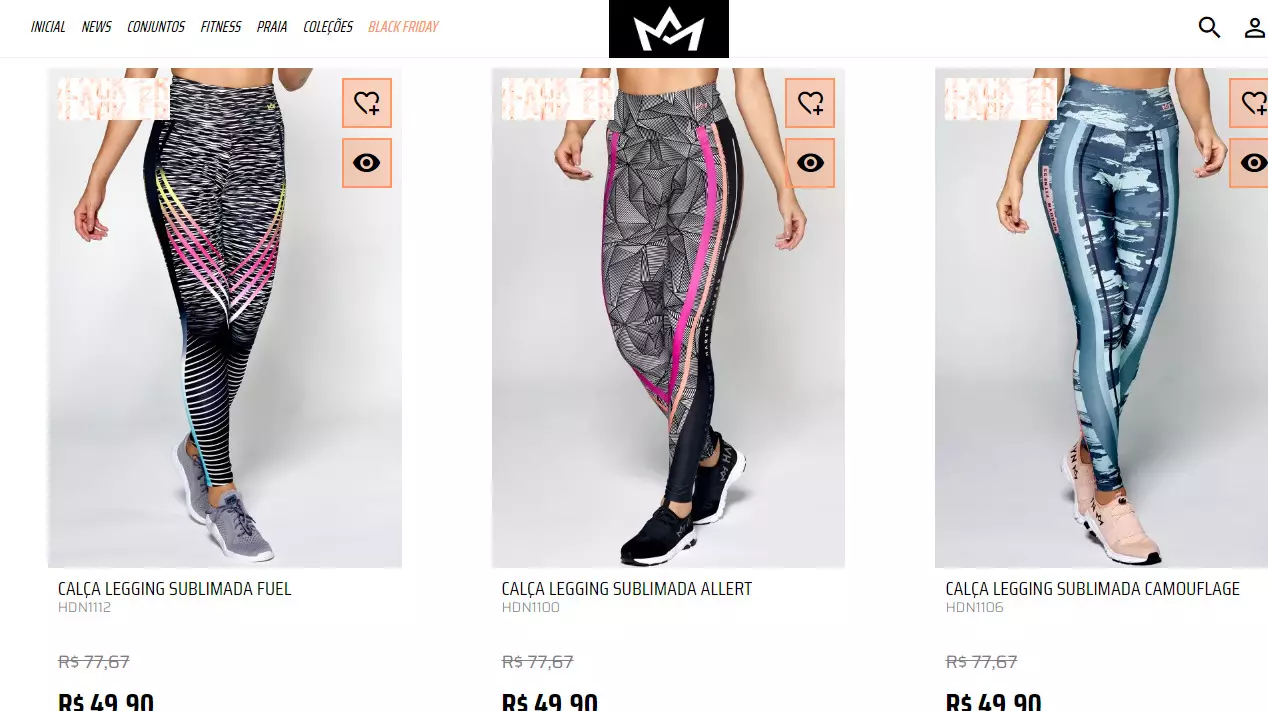Select the Camouflage legging product photo
Viewport: 1268px width, 711px height.
1101,318
